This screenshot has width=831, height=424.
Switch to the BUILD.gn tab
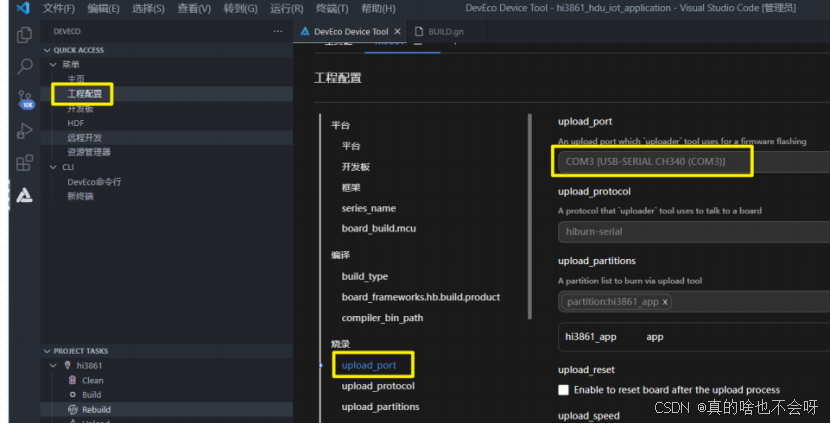446,32
